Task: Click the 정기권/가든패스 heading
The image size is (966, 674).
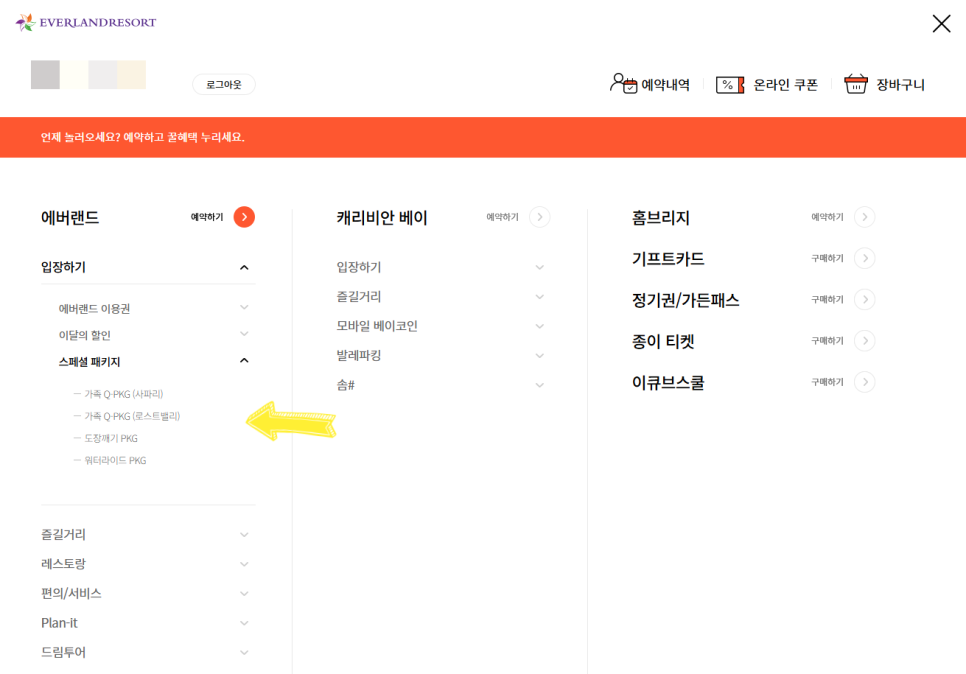Action: pyautogui.click(x=685, y=300)
